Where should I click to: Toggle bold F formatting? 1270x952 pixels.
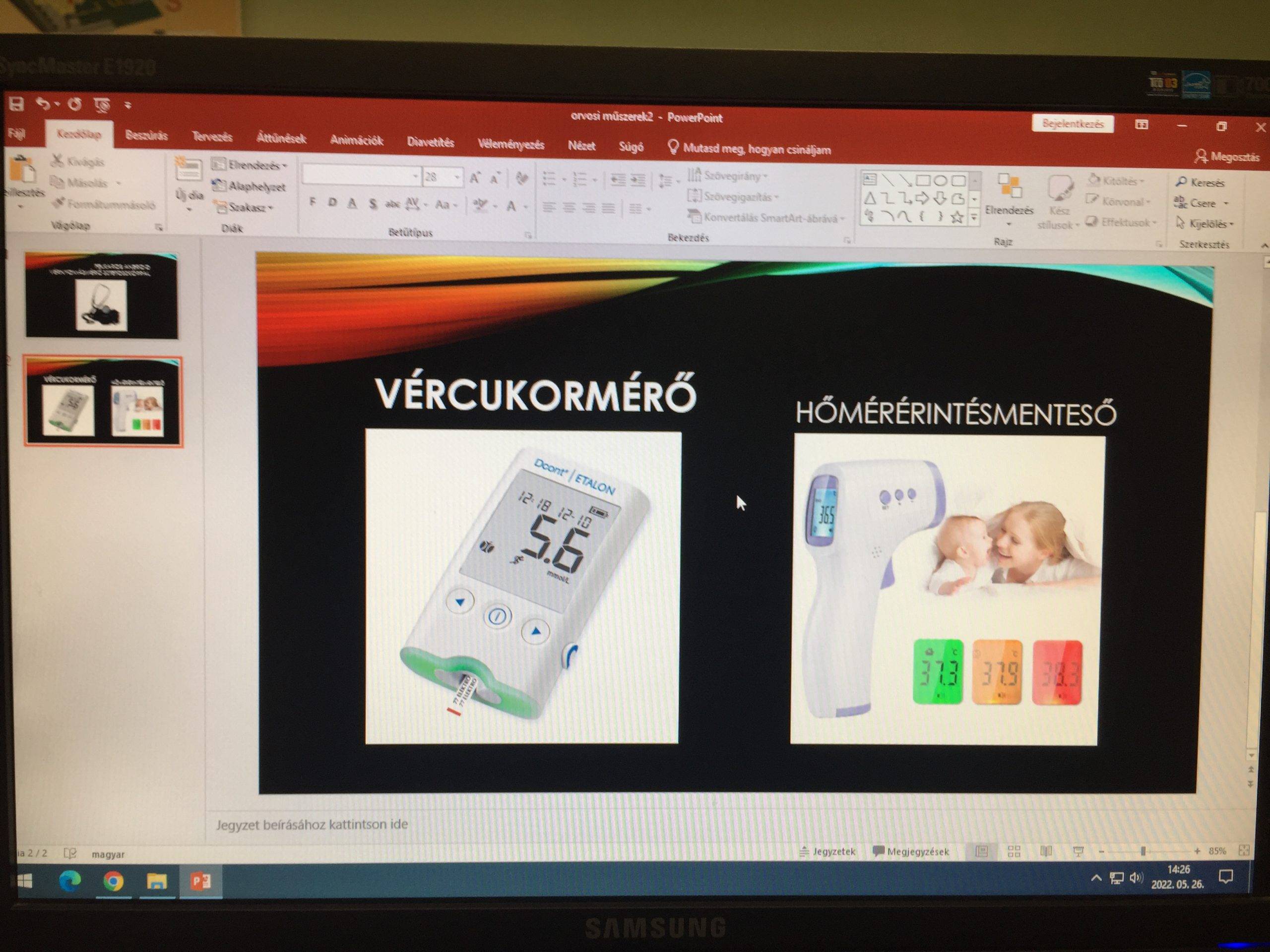(x=313, y=202)
